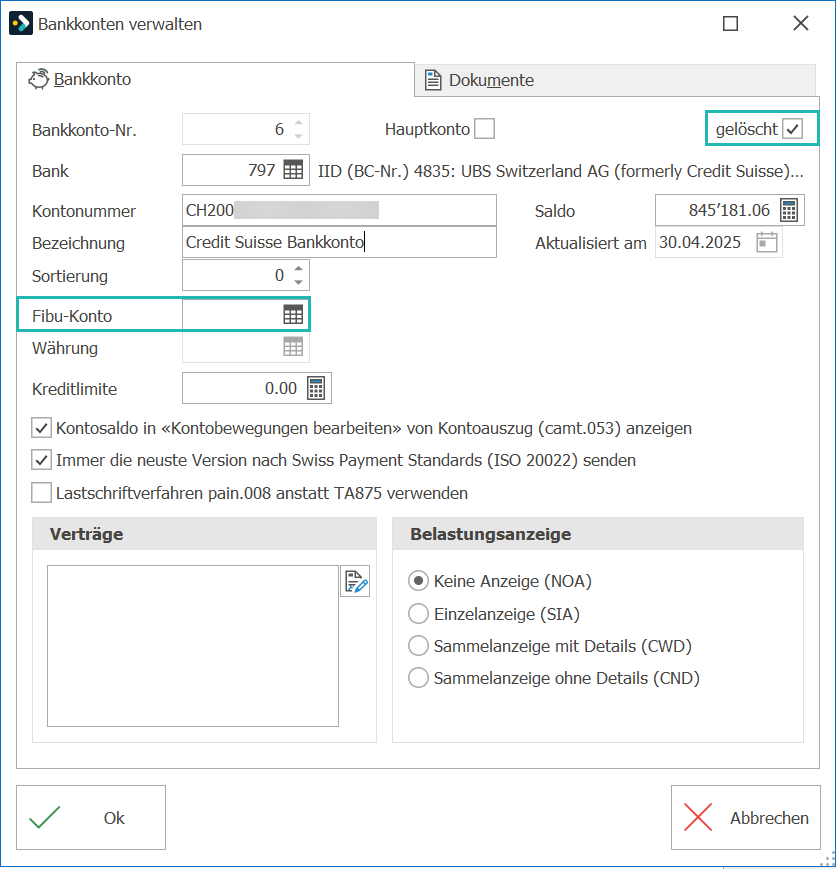Click inside the Verträge list box
Viewport: 836px width, 869px height.
tap(193, 646)
